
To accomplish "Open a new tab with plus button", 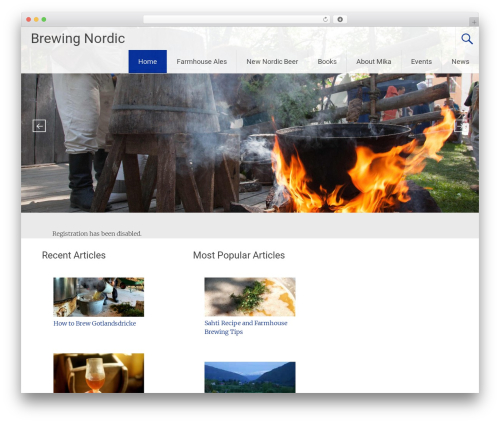I will click(x=474, y=22).
